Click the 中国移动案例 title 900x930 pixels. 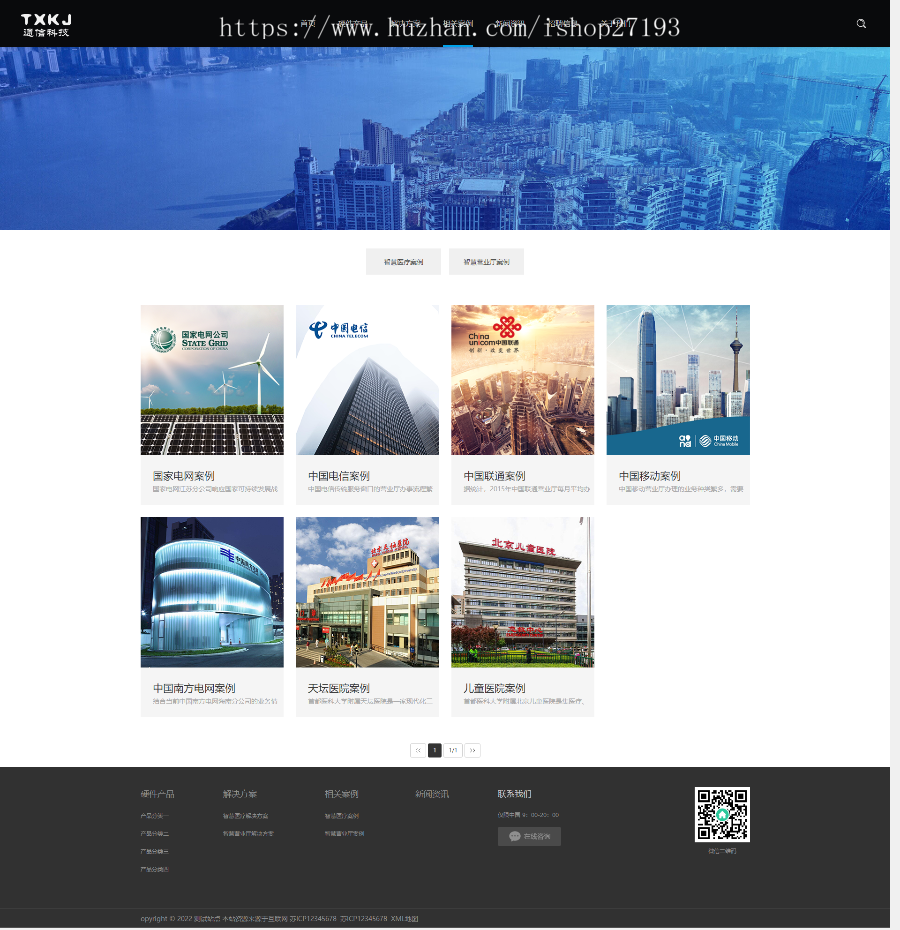(650, 476)
